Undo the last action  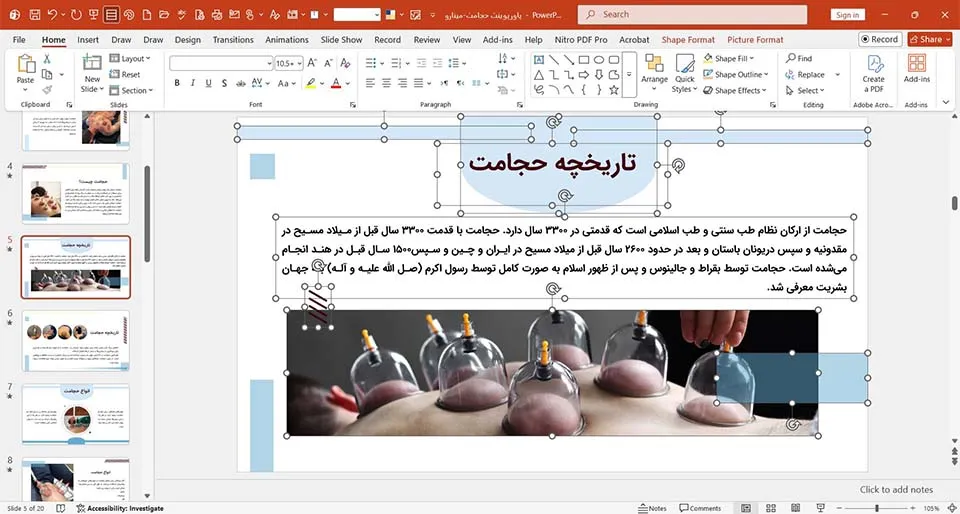(52, 14)
